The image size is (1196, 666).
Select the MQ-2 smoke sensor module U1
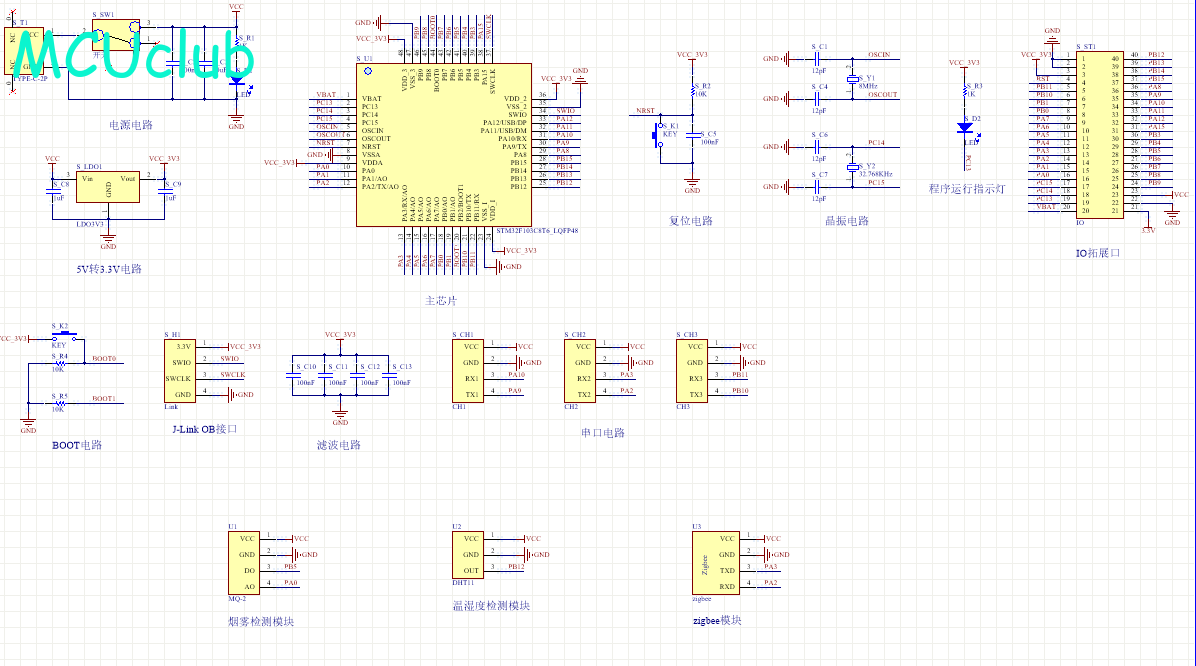coord(244,563)
